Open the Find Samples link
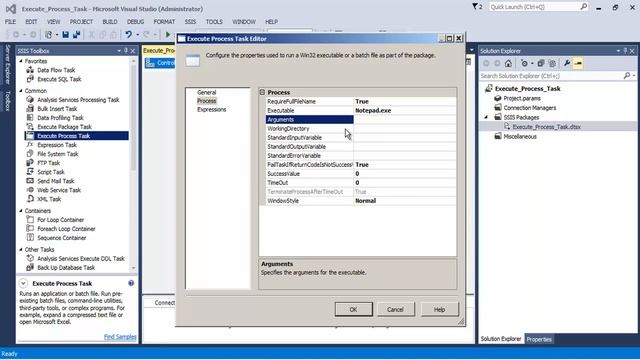640x360 pixels. click(120, 337)
